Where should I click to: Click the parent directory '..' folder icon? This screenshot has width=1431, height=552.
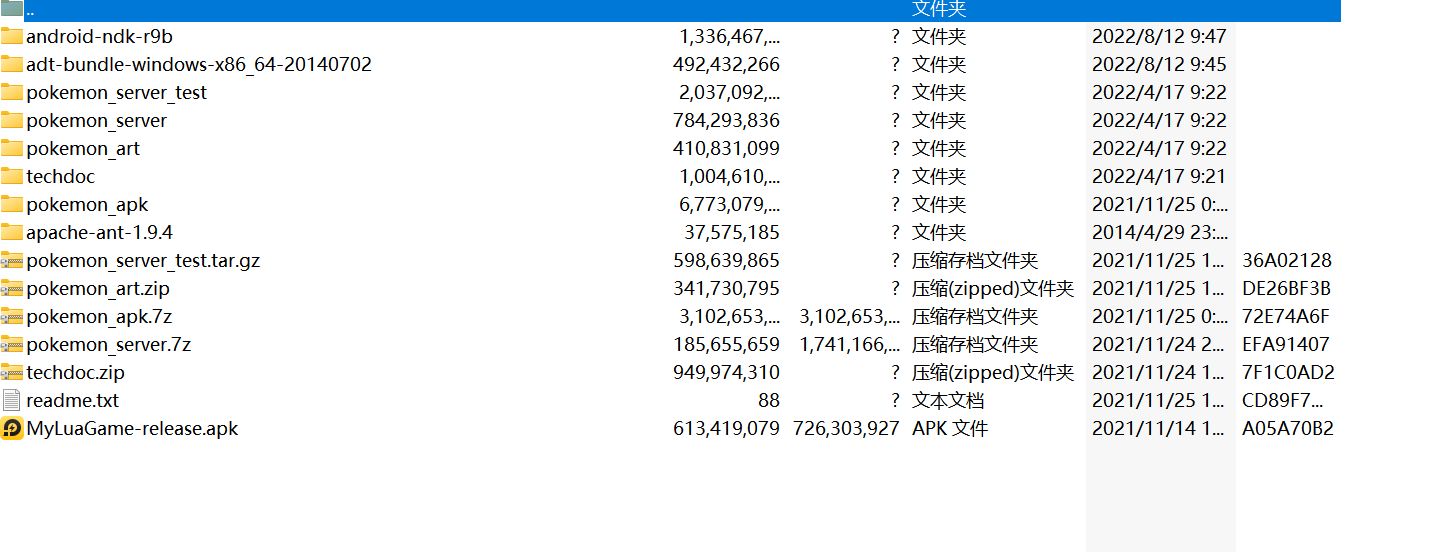click(x=12, y=9)
